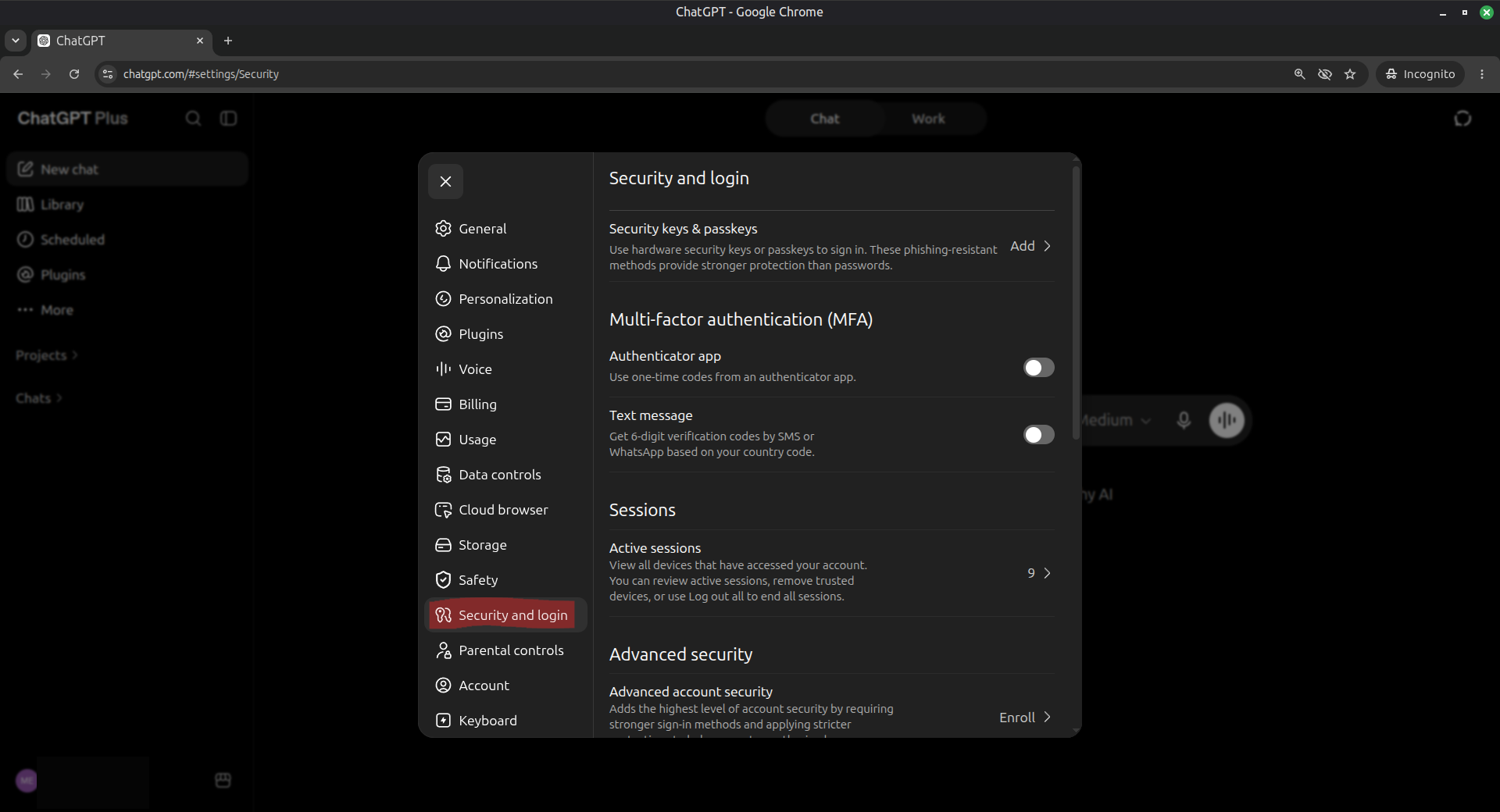
Task: Click the dimmed search icon in ChatGPT sidebar
Action: click(193, 119)
